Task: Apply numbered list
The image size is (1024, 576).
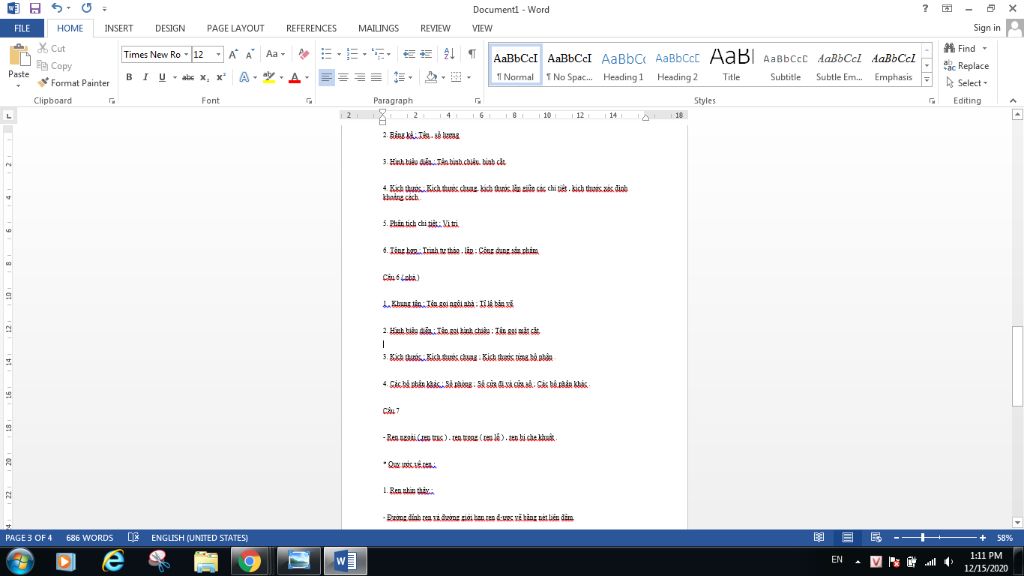Action: pos(353,54)
